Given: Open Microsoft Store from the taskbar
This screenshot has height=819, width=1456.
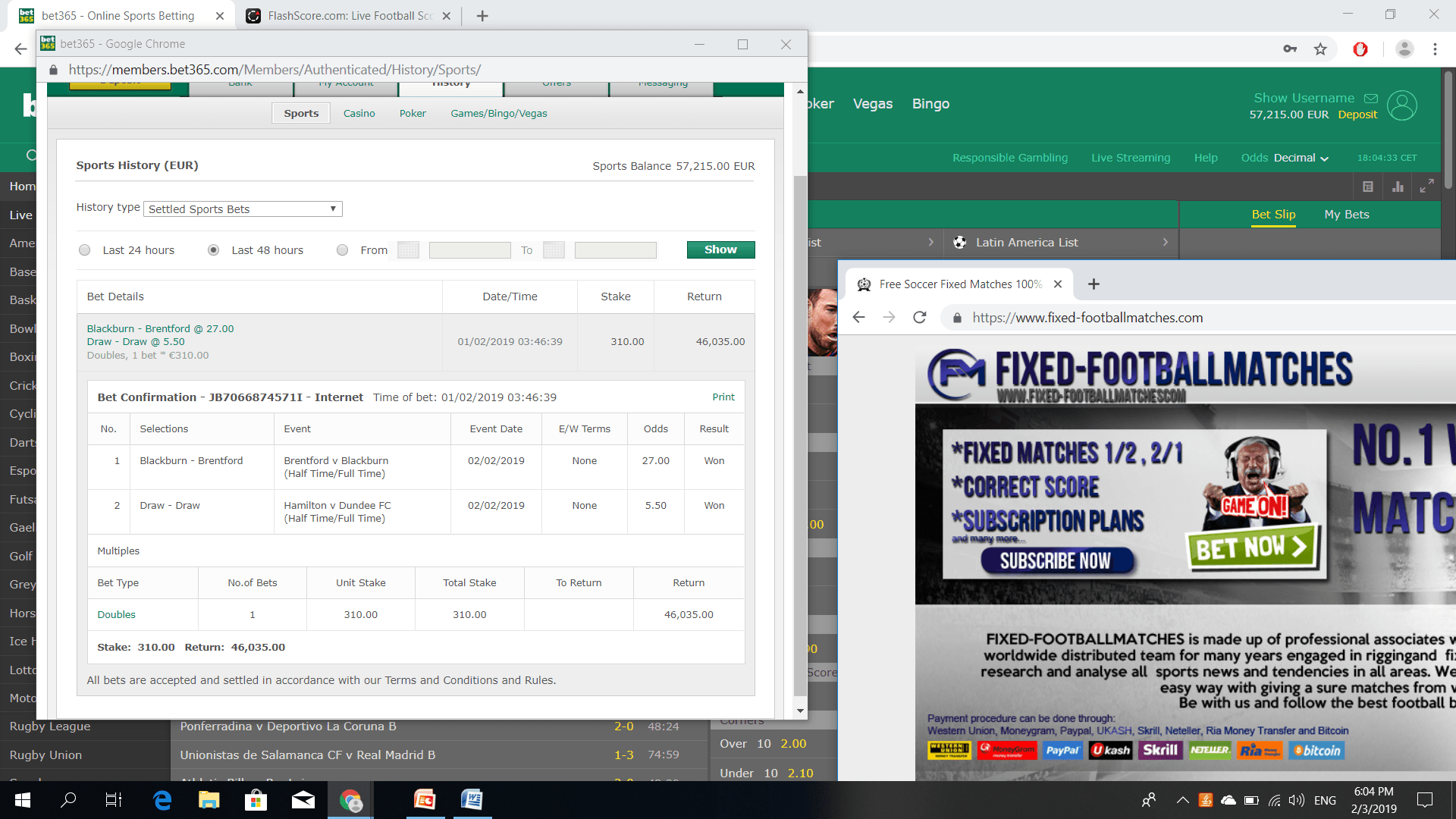Looking at the screenshot, I should point(256,800).
